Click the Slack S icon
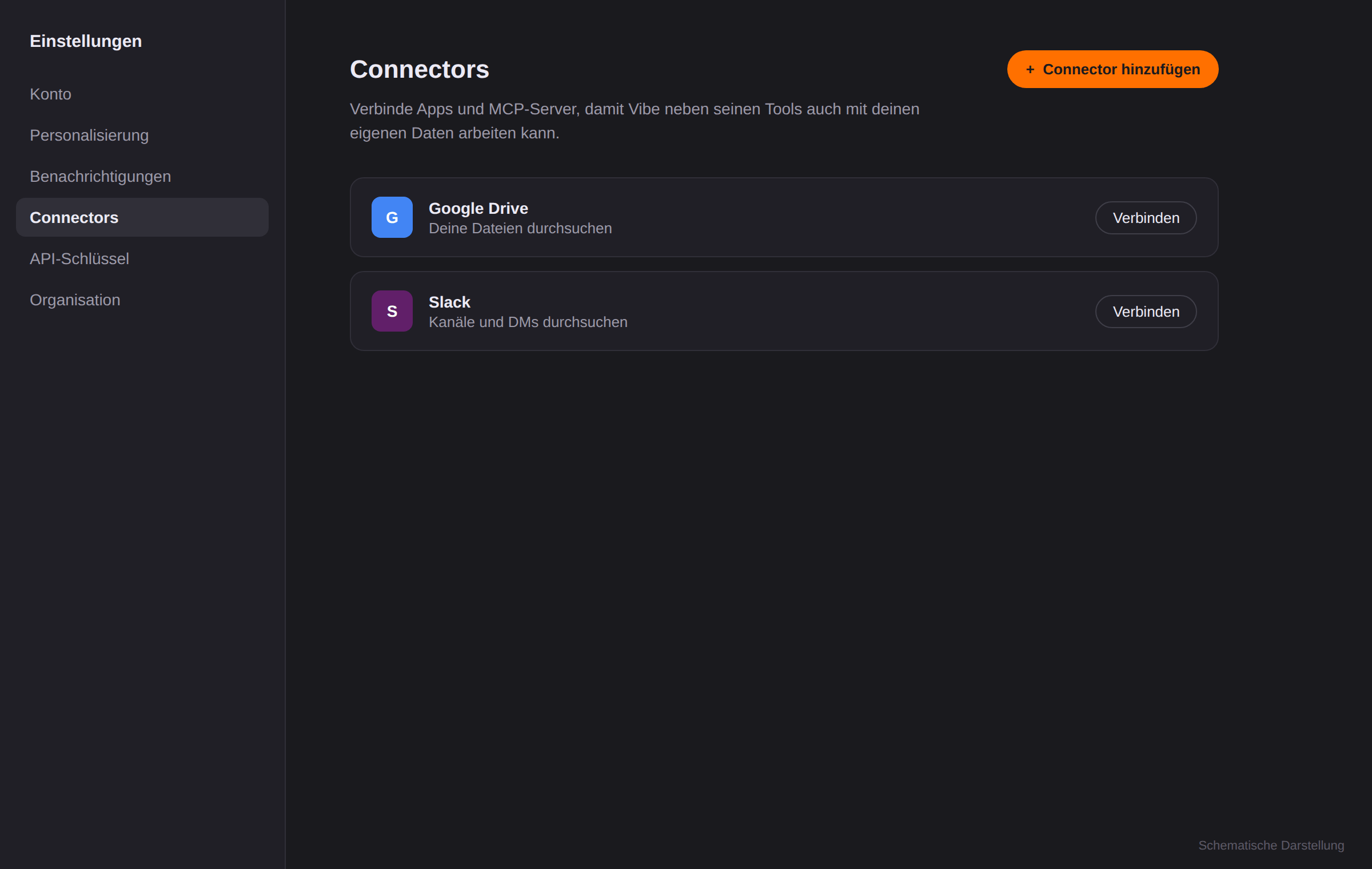The width and height of the screenshot is (1372, 869). [x=392, y=311]
